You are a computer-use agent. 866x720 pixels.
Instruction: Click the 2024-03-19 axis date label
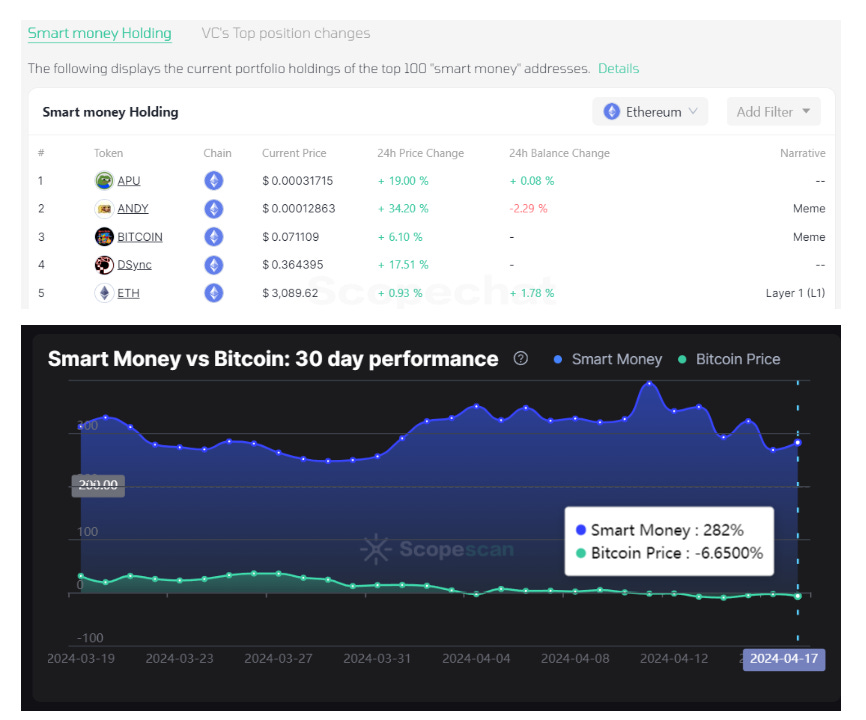(81, 659)
